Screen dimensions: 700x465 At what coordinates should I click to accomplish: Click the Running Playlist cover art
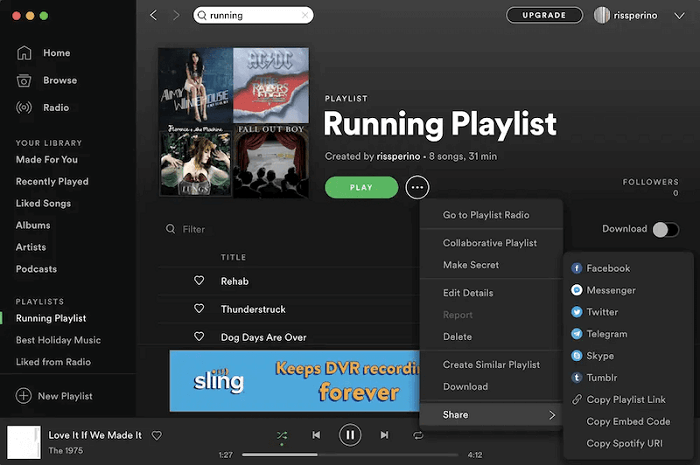click(233, 123)
